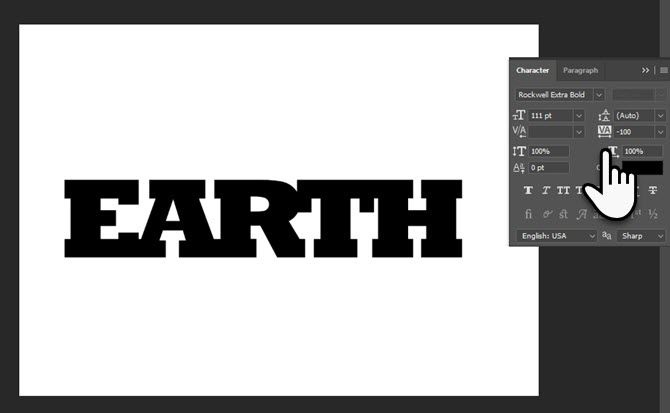This screenshot has width=670, height=413.
Task: Click the vertical scale icon
Action: 519,151
